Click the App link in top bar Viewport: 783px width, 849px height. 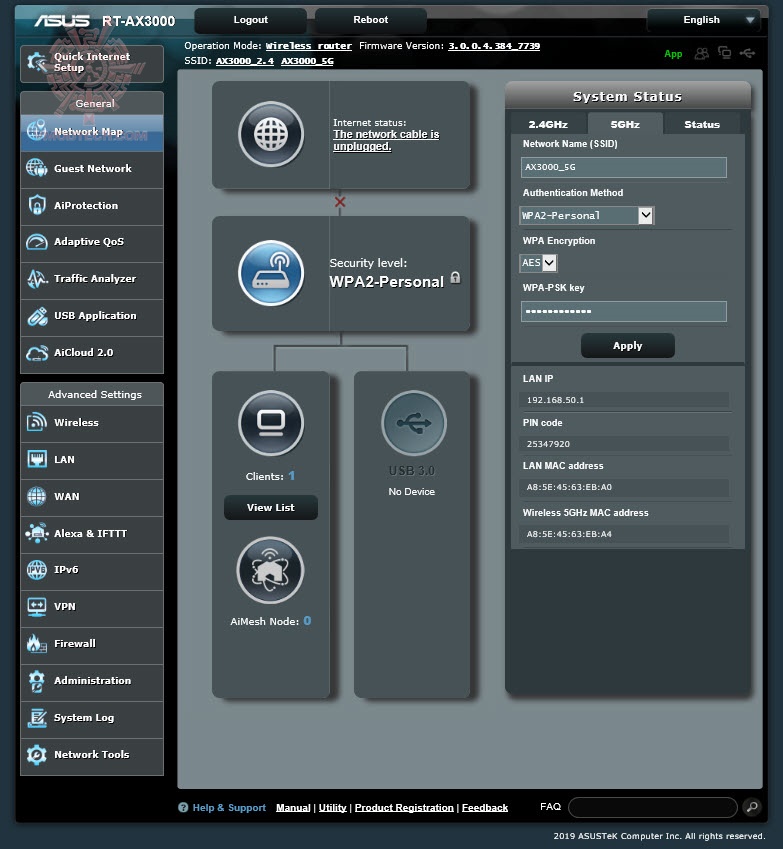tap(673, 54)
